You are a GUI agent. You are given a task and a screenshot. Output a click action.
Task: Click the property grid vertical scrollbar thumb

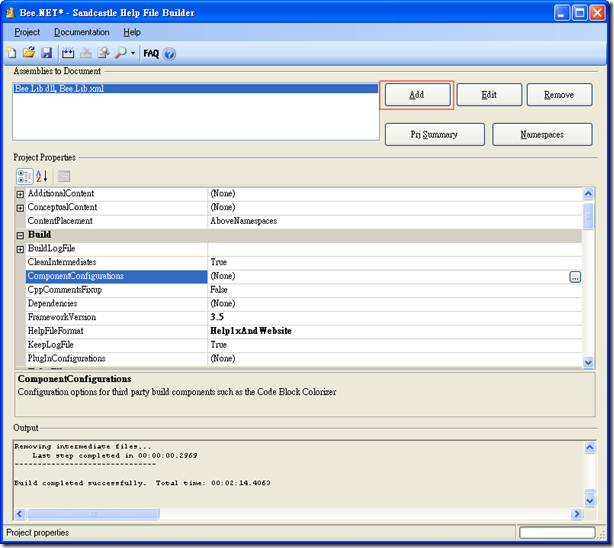click(x=588, y=216)
